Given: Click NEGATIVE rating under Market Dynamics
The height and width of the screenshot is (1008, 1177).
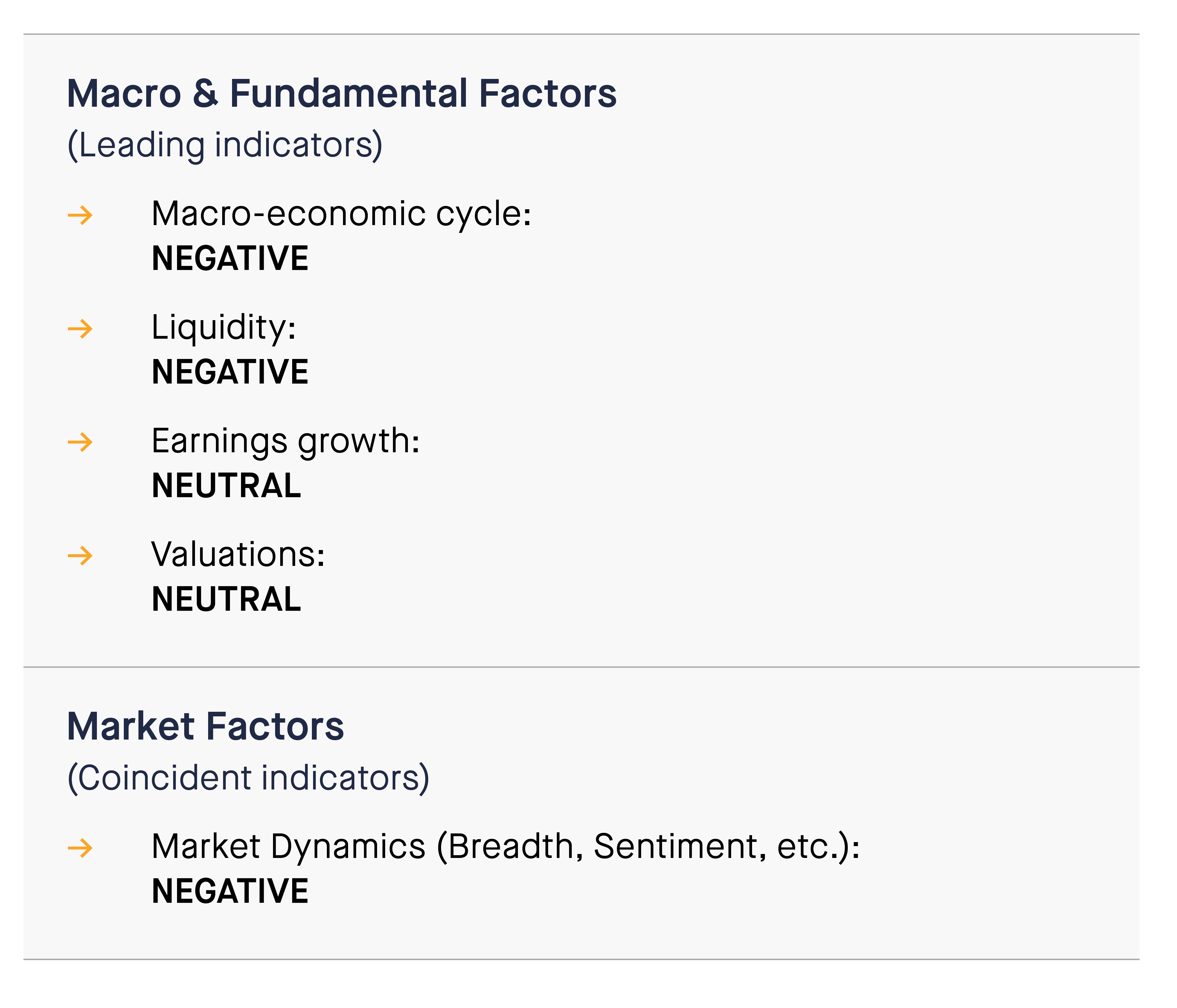Looking at the screenshot, I should 230,892.
